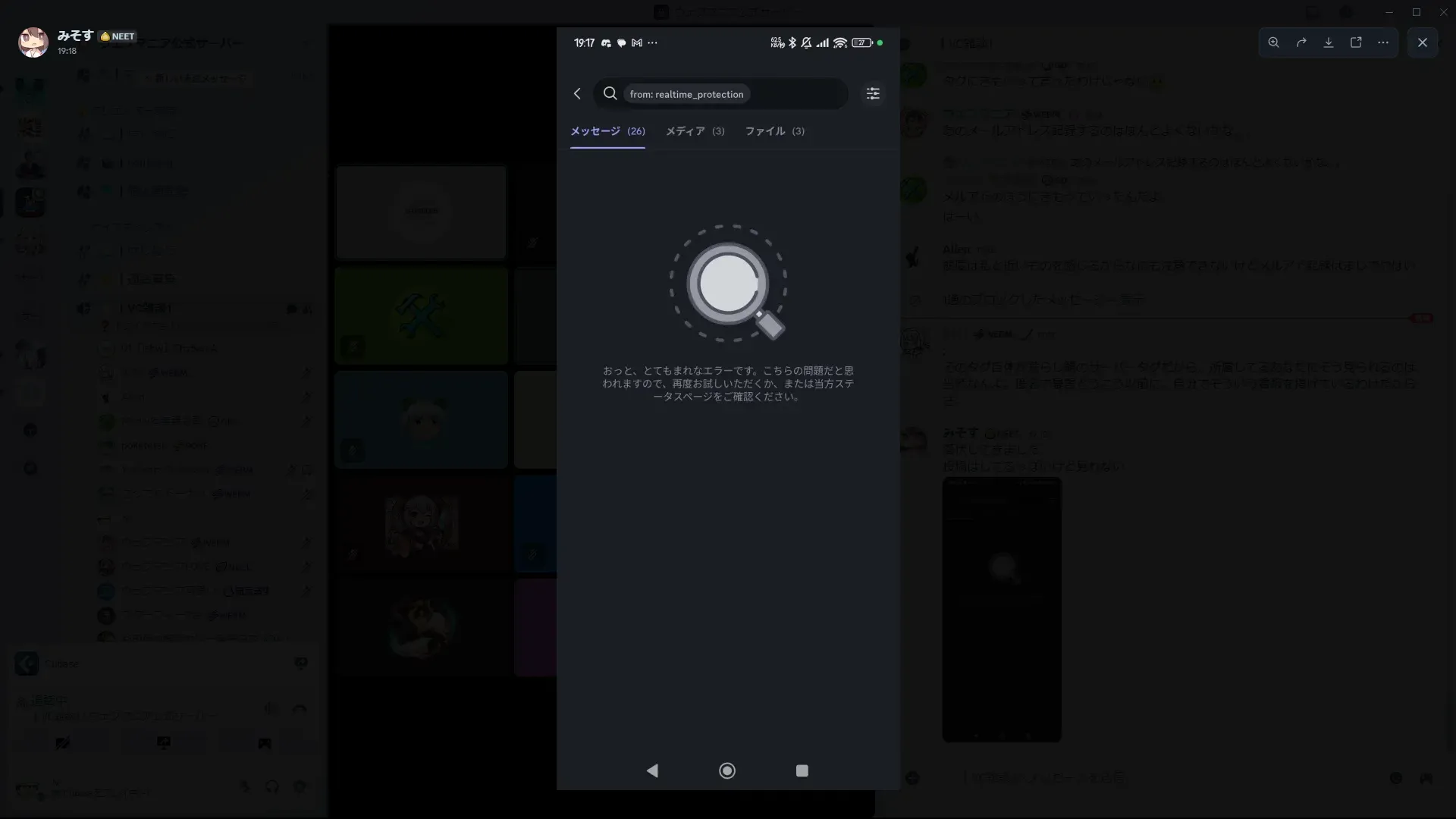Image resolution: width=1456 pixels, height=819 pixels.
Task: Maximize the Discord window
Action: [x=1416, y=12]
